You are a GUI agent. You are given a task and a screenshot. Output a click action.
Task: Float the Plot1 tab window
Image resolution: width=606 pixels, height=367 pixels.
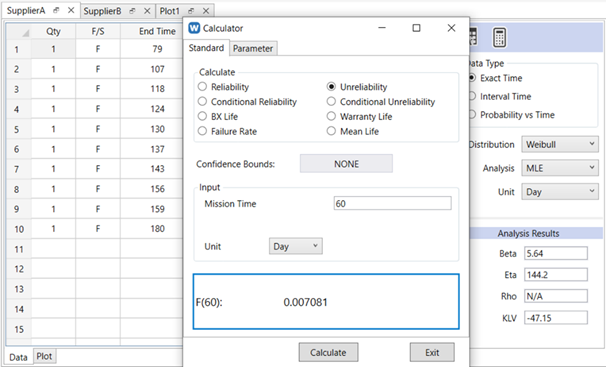point(191,11)
